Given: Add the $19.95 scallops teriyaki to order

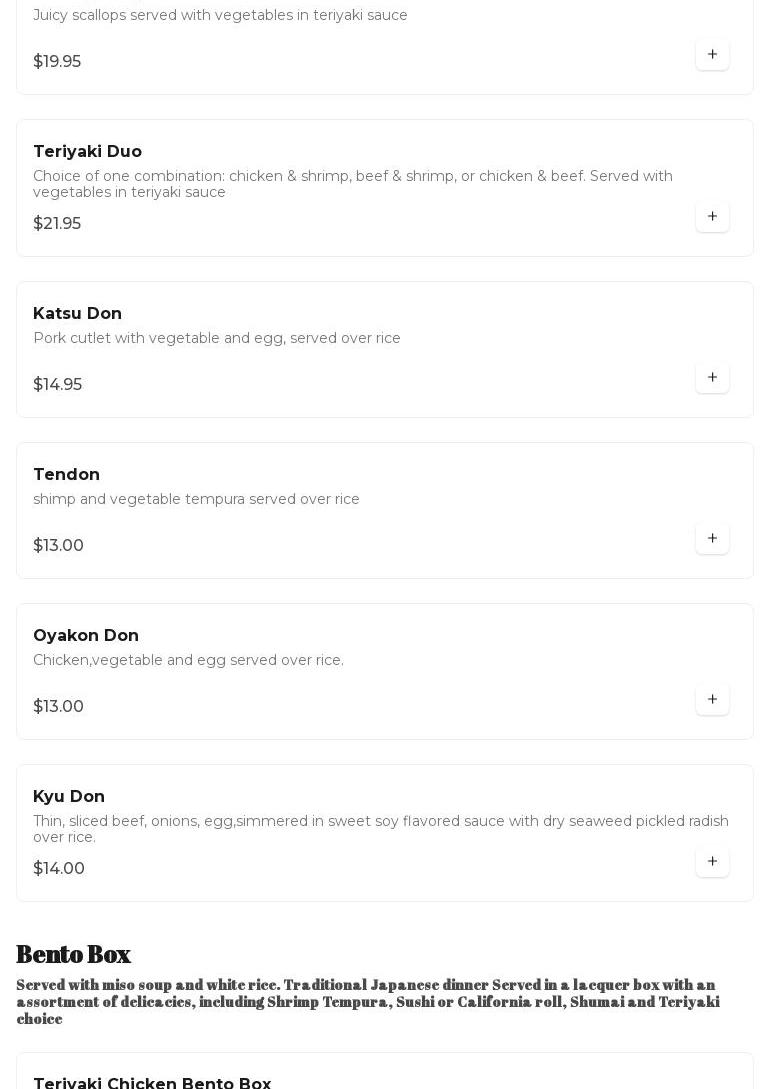Looking at the screenshot, I should [712, 55].
